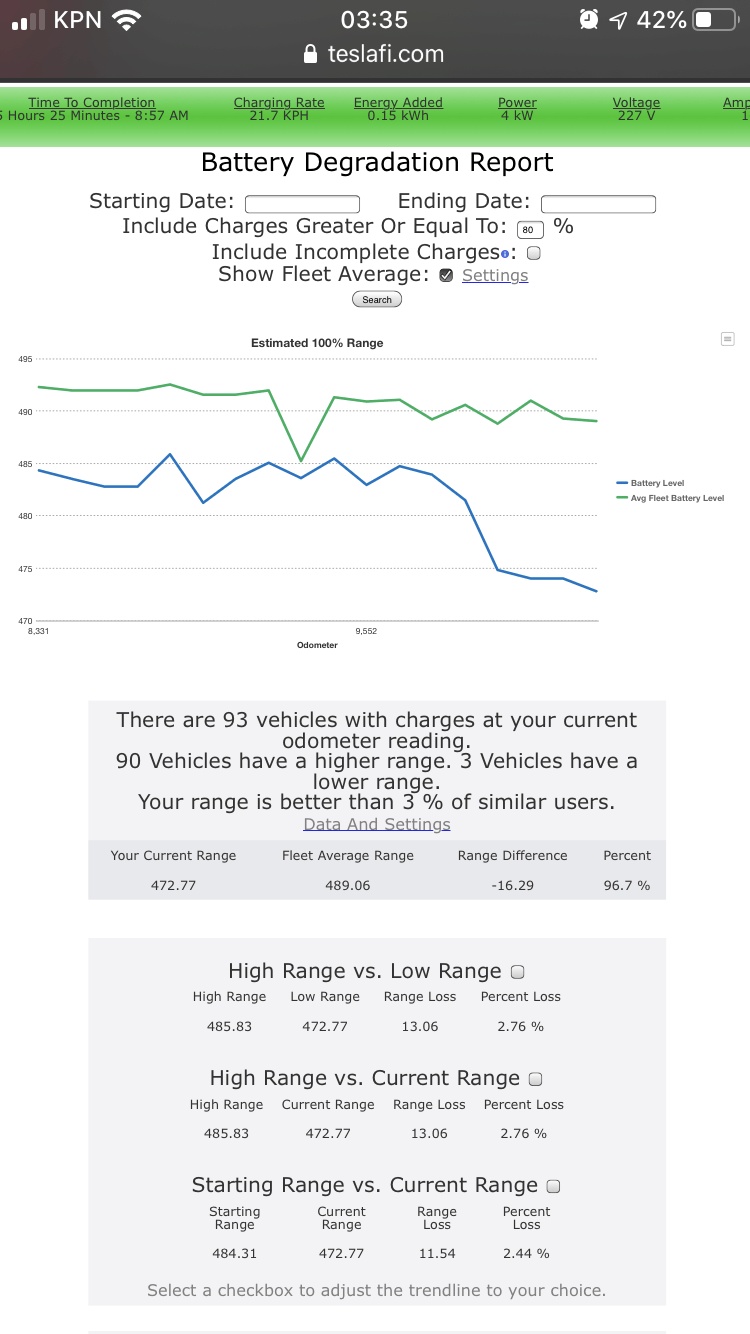Click the Ending Date input field
Image resolution: width=750 pixels, height=1334 pixels.
click(x=598, y=204)
